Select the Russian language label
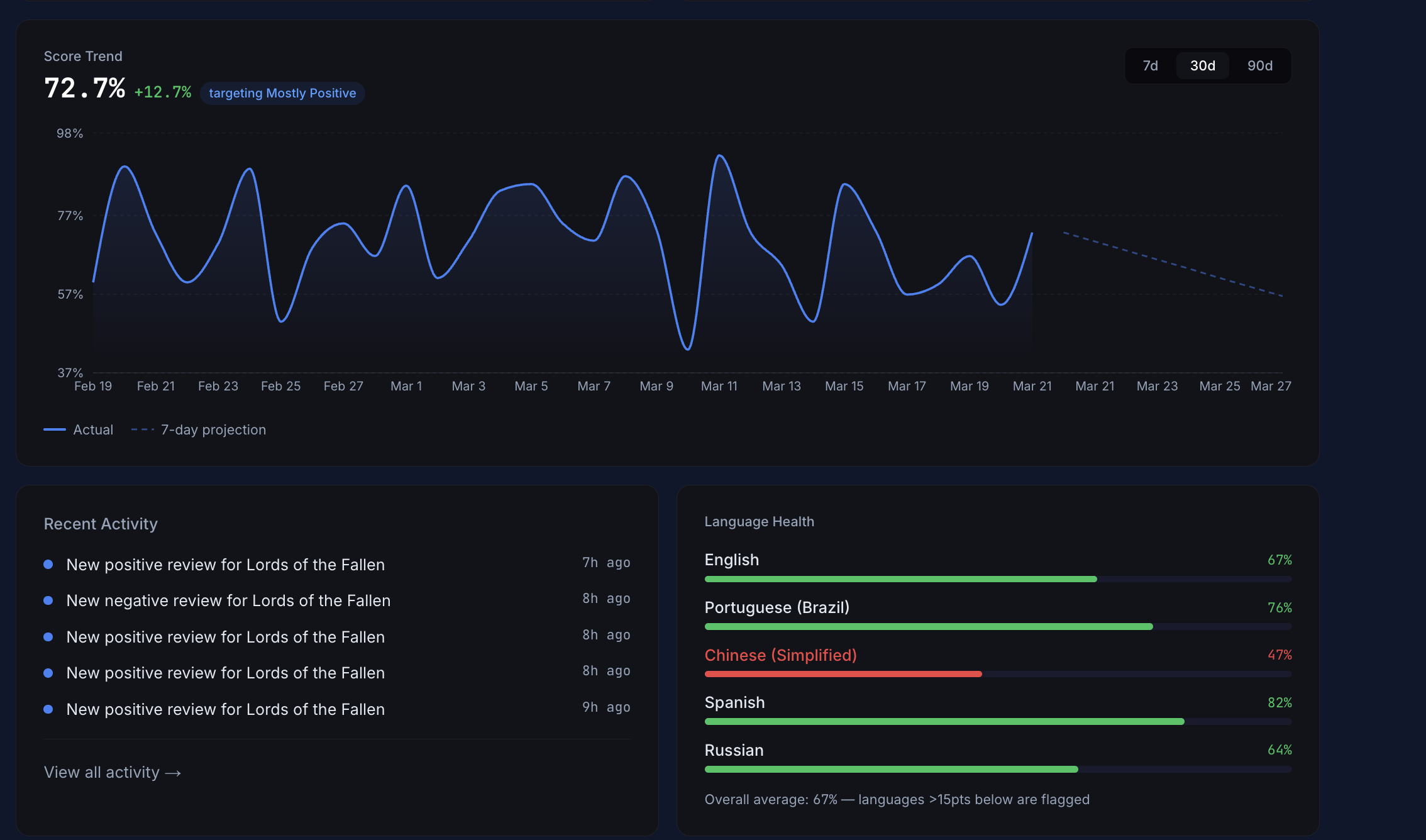Screen dimensions: 1426x840 [734, 749]
